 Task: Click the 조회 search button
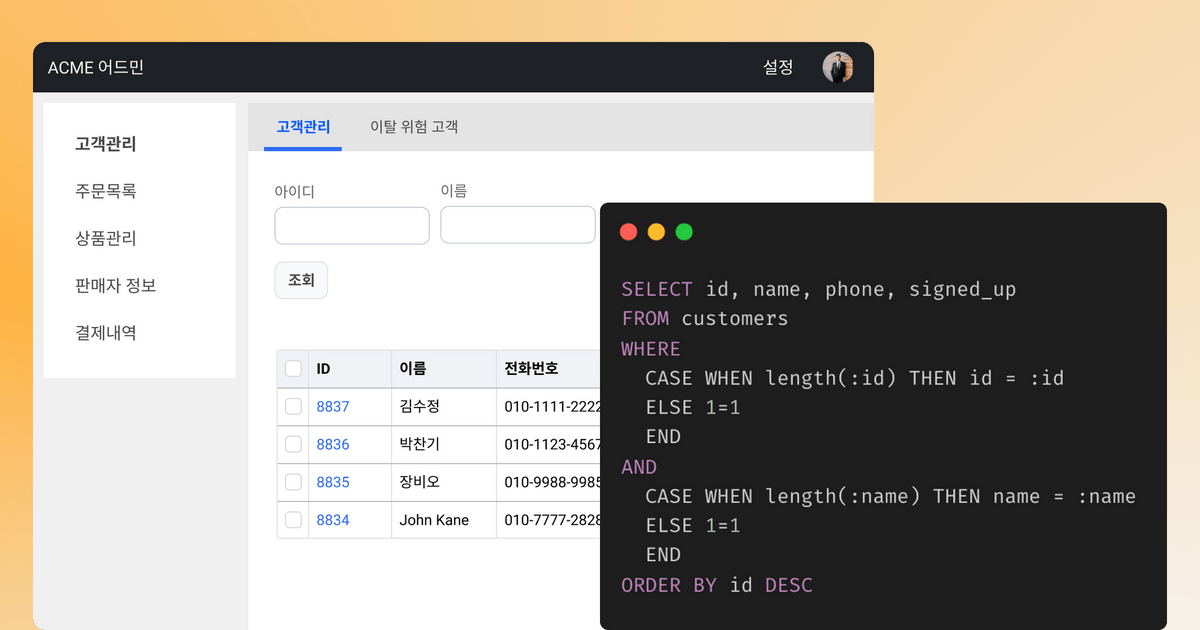coord(301,281)
